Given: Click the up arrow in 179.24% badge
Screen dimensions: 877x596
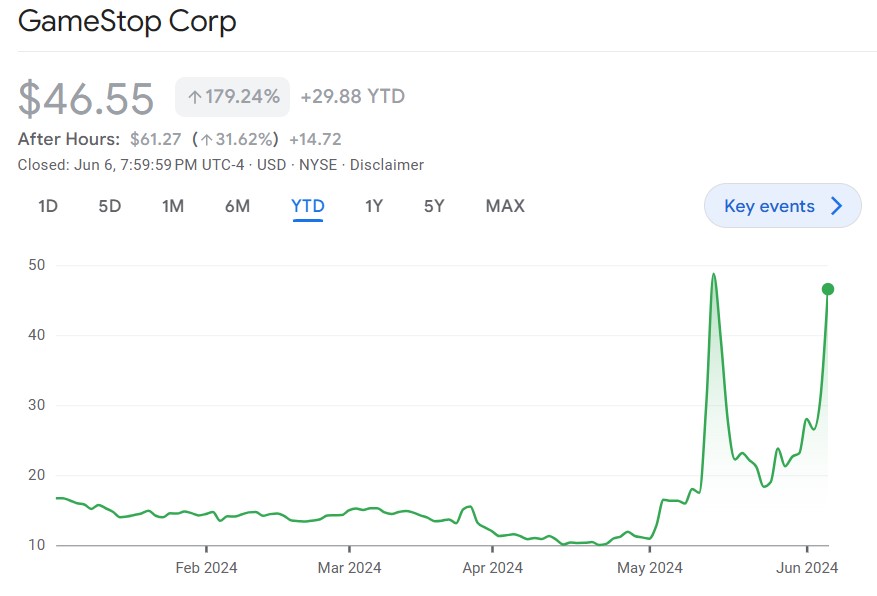Looking at the screenshot, I should [195, 97].
